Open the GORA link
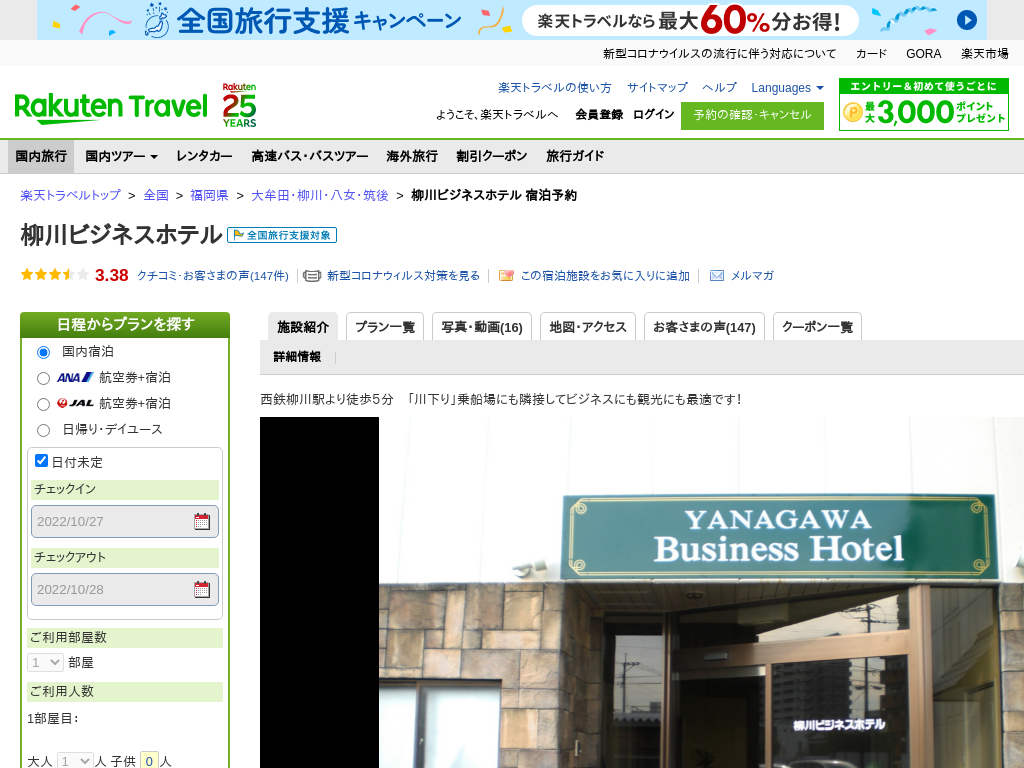This screenshot has width=1024, height=768. [923, 54]
